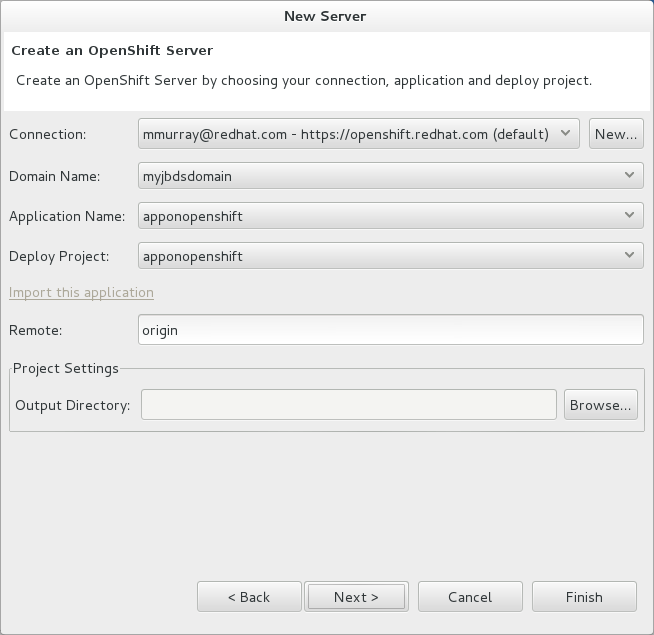Viewport: 654px width, 635px height.
Task: Proceed with the Next button
Action: coord(356,597)
